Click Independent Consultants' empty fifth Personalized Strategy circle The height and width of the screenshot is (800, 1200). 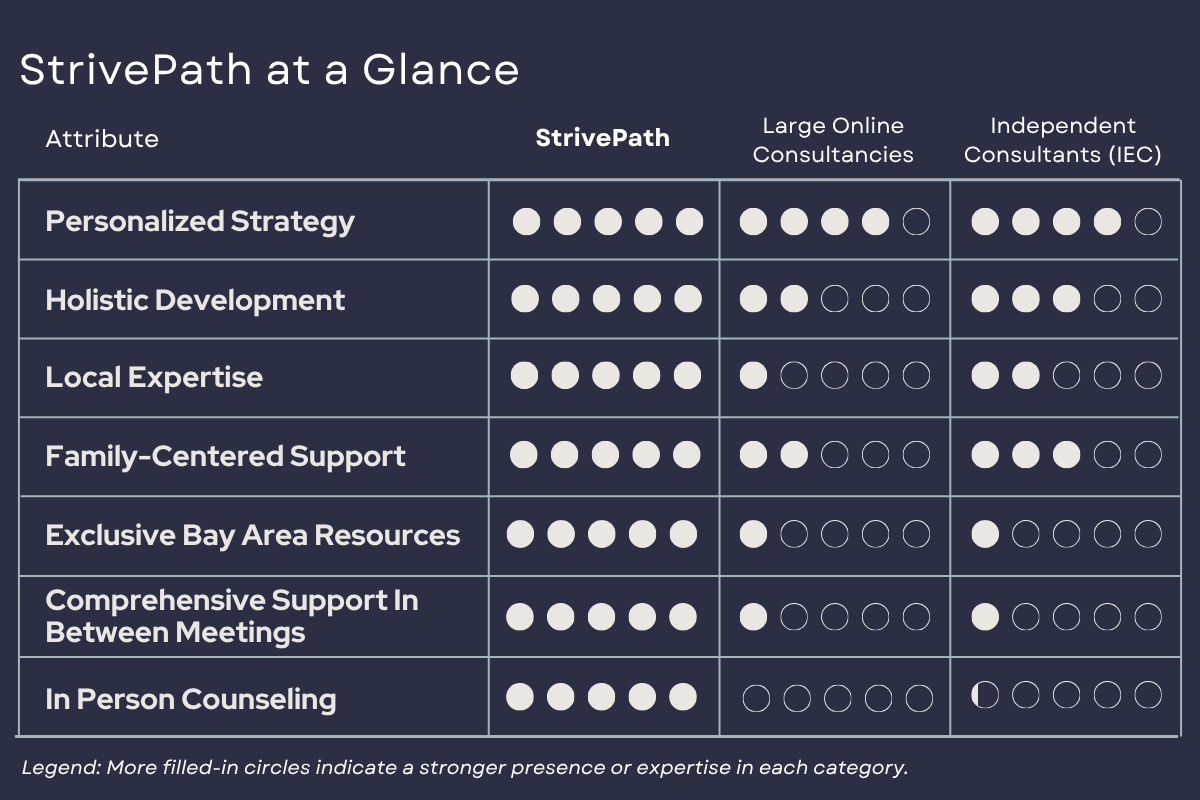click(x=1148, y=221)
